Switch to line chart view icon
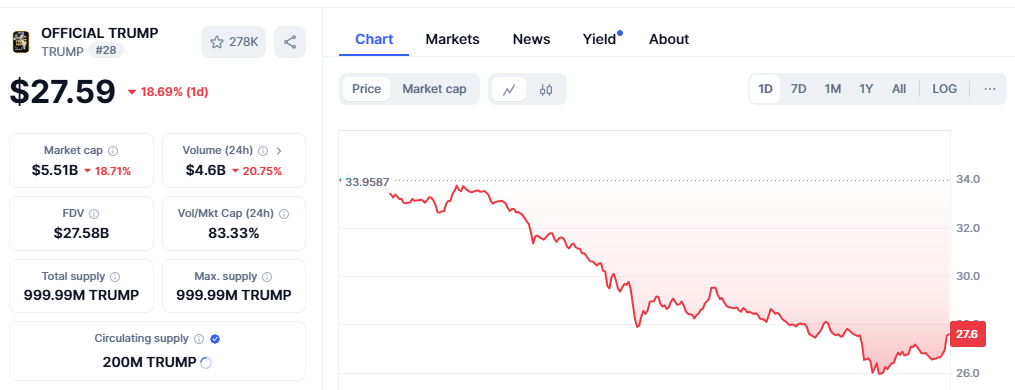1015x390 pixels. point(509,89)
